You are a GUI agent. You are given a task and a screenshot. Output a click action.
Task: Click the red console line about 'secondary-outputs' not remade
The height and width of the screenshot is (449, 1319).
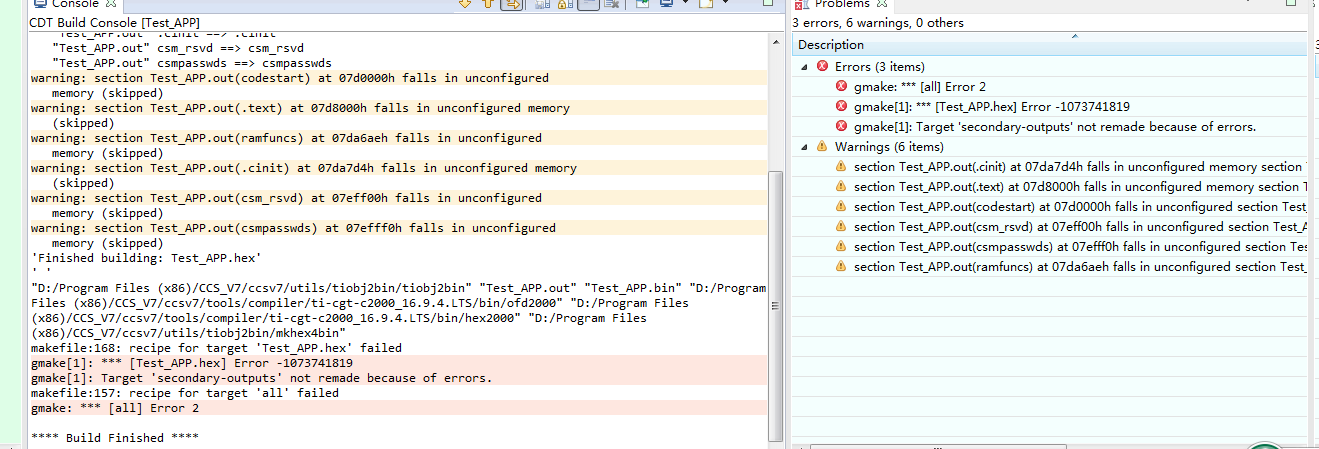261,378
